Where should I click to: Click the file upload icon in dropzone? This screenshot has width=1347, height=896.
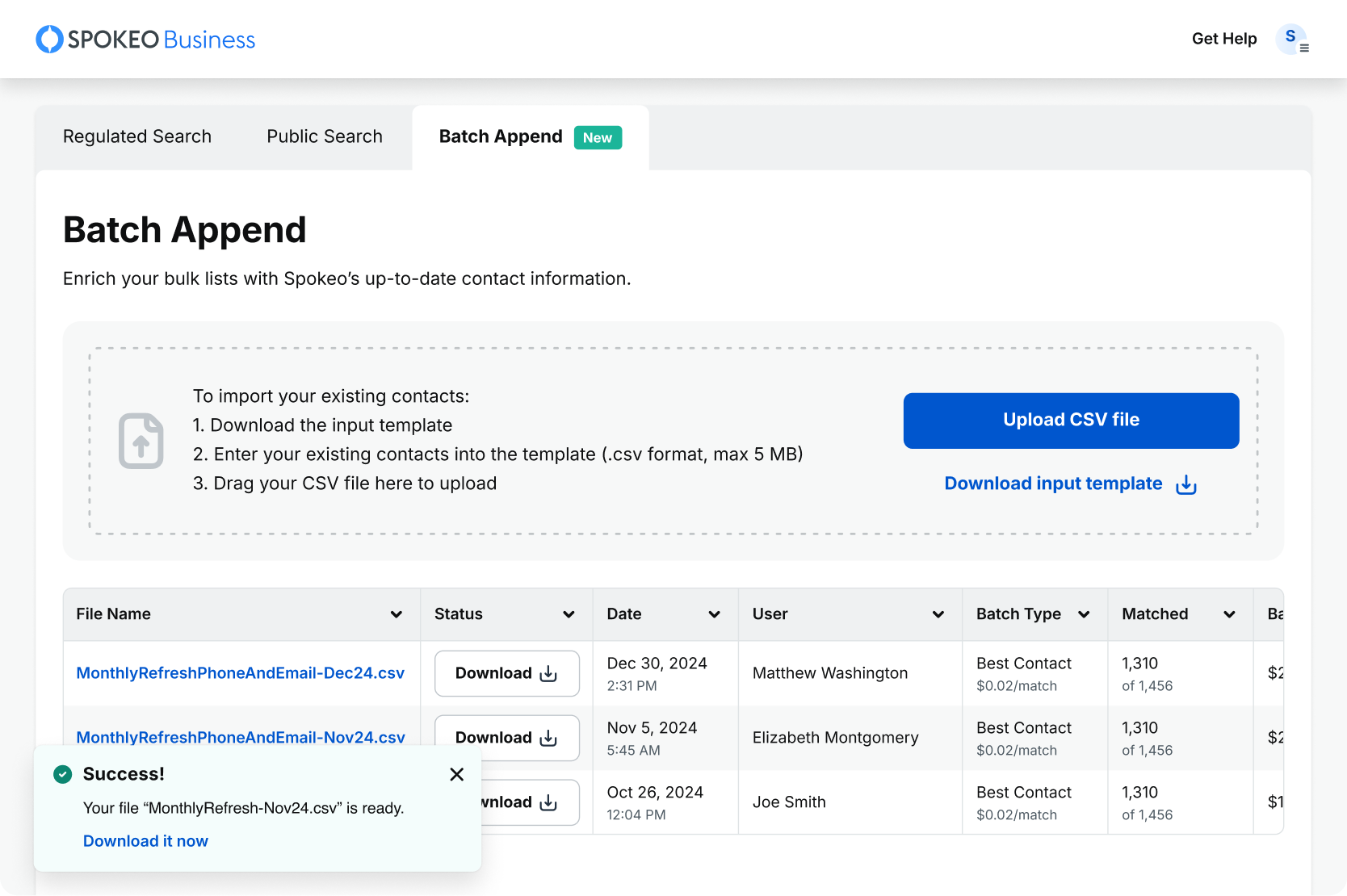pyautogui.click(x=141, y=442)
